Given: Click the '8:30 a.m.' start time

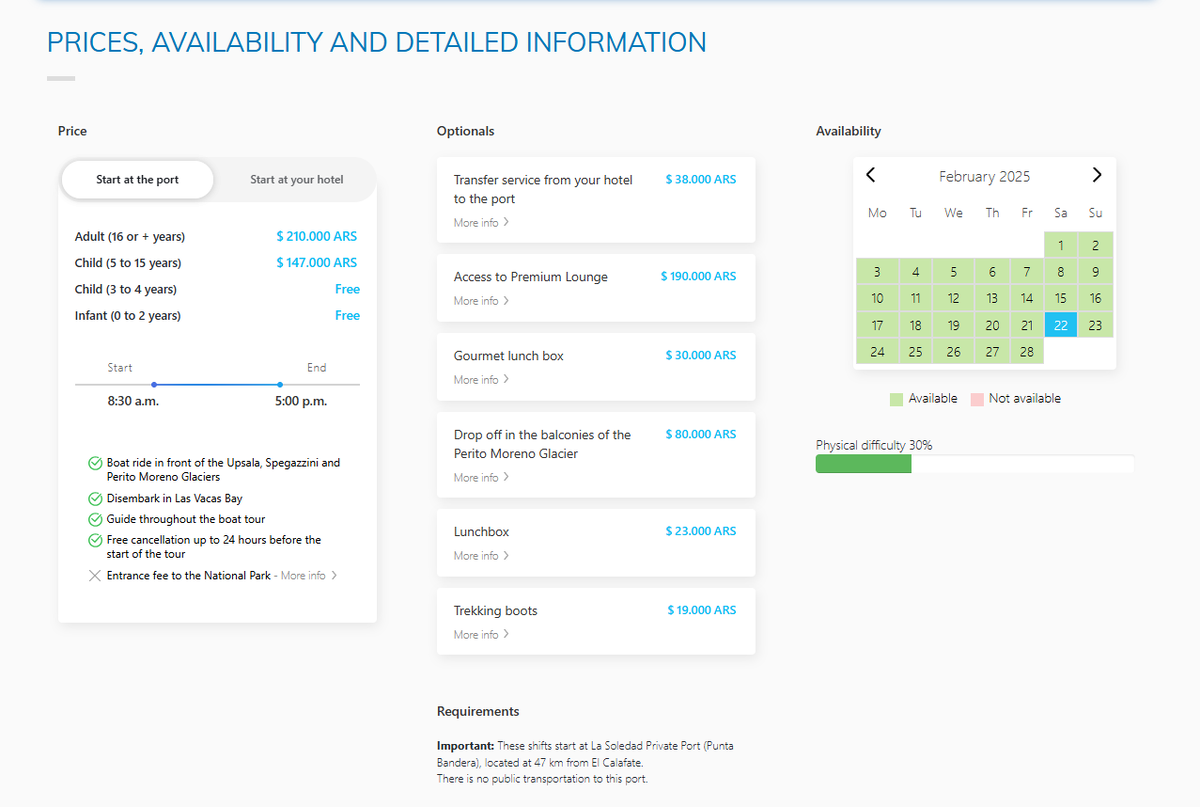Looking at the screenshot, I should pos(133,402).
